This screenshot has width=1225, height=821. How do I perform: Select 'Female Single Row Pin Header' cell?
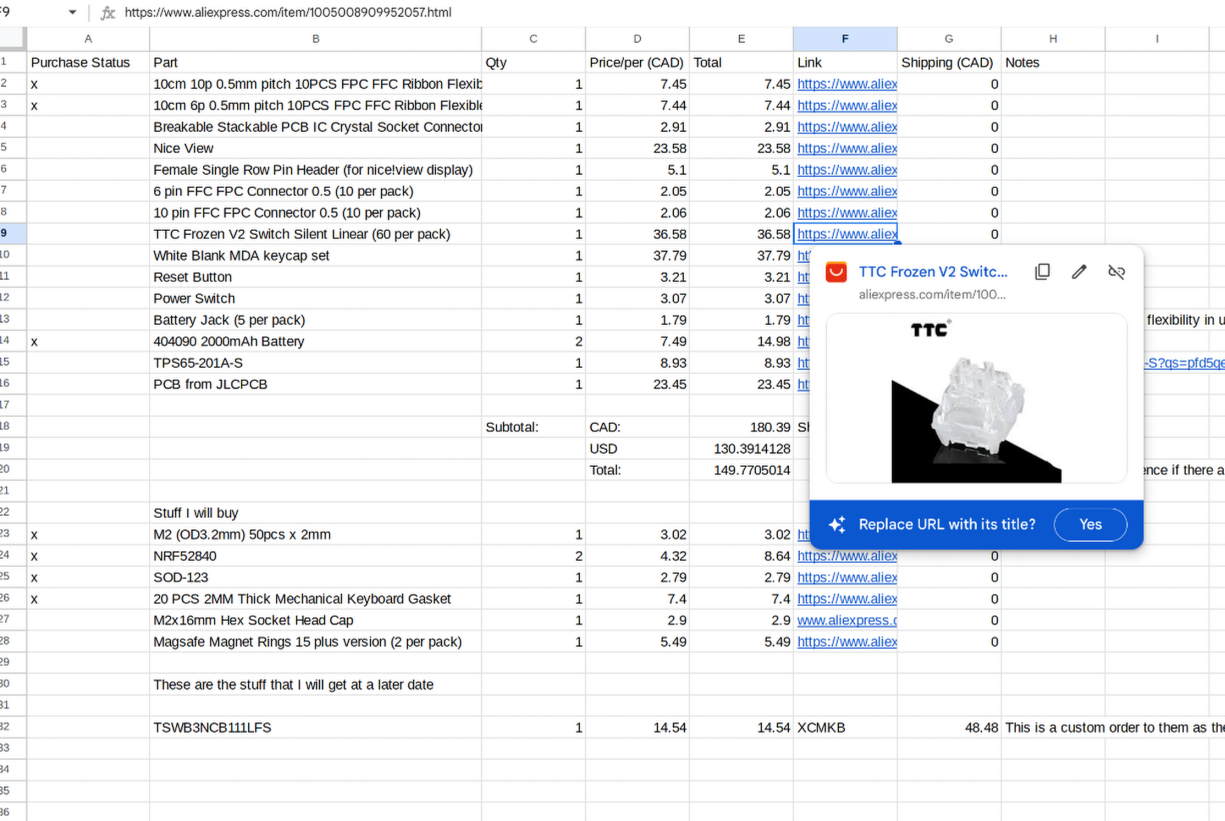pos(316,169)
